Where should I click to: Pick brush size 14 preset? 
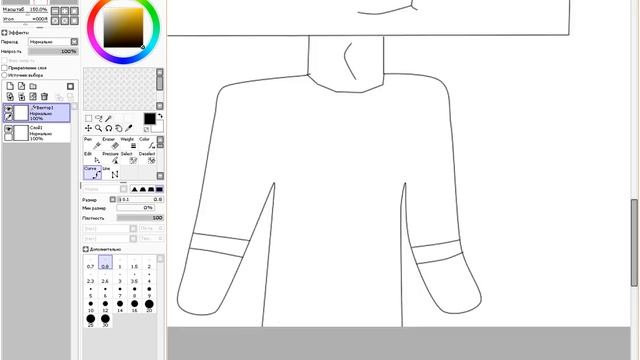click(120, 306)
